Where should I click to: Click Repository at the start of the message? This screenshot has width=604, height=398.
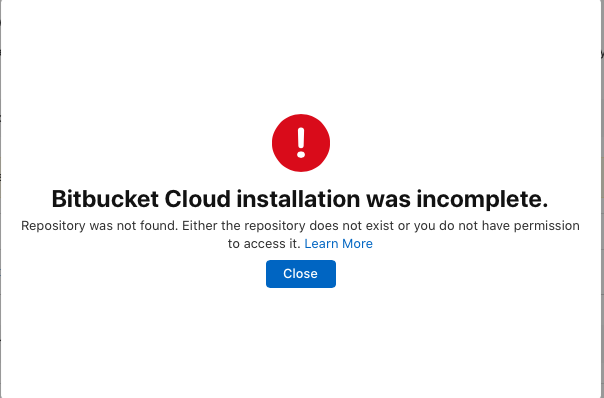click(x=54, y=225)
